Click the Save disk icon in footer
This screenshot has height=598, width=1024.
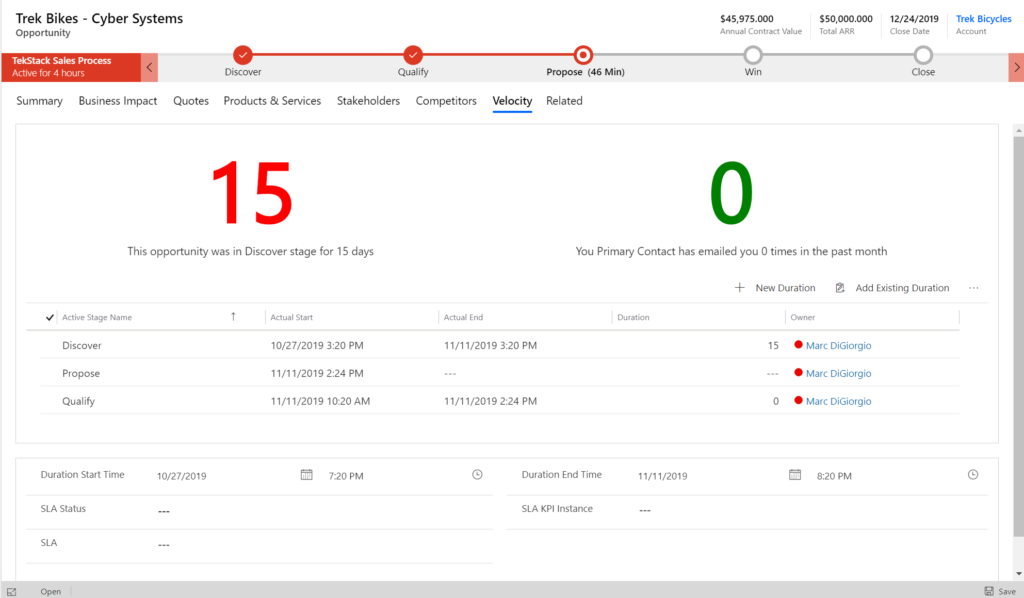(x=989, y=591)
